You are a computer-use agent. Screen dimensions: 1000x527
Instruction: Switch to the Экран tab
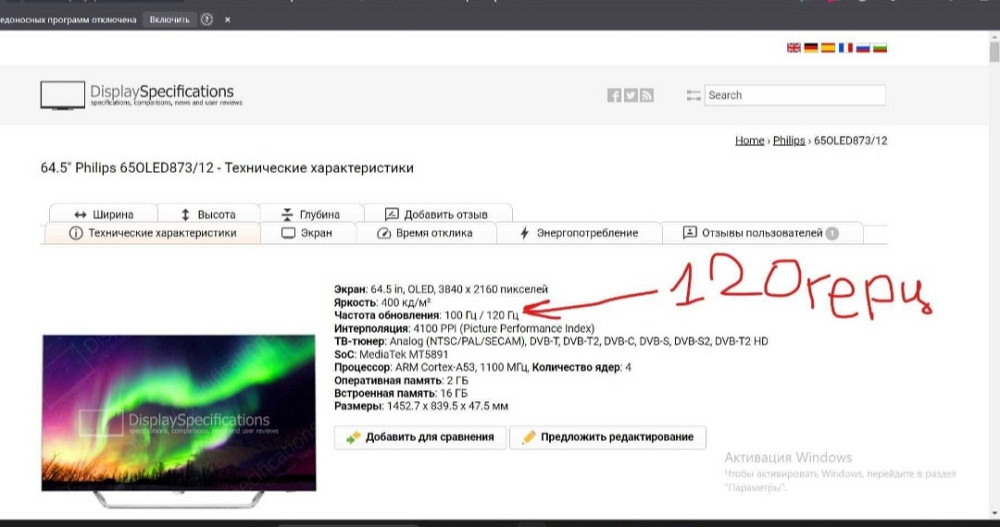click(308, 233)
